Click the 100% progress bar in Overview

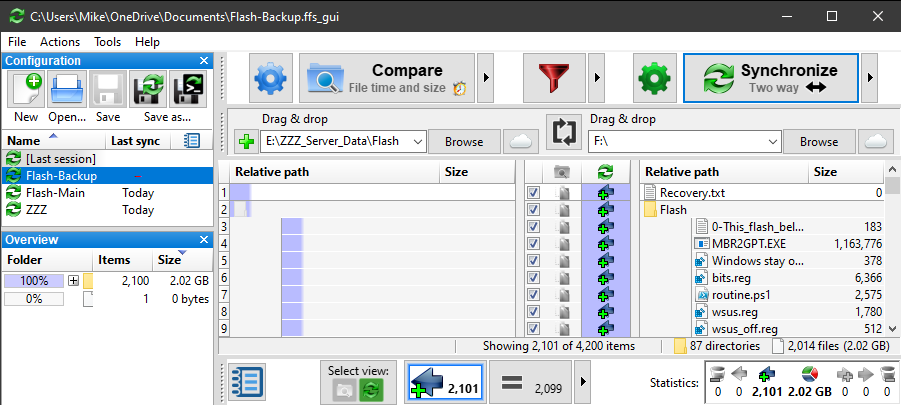coord(34,281)
